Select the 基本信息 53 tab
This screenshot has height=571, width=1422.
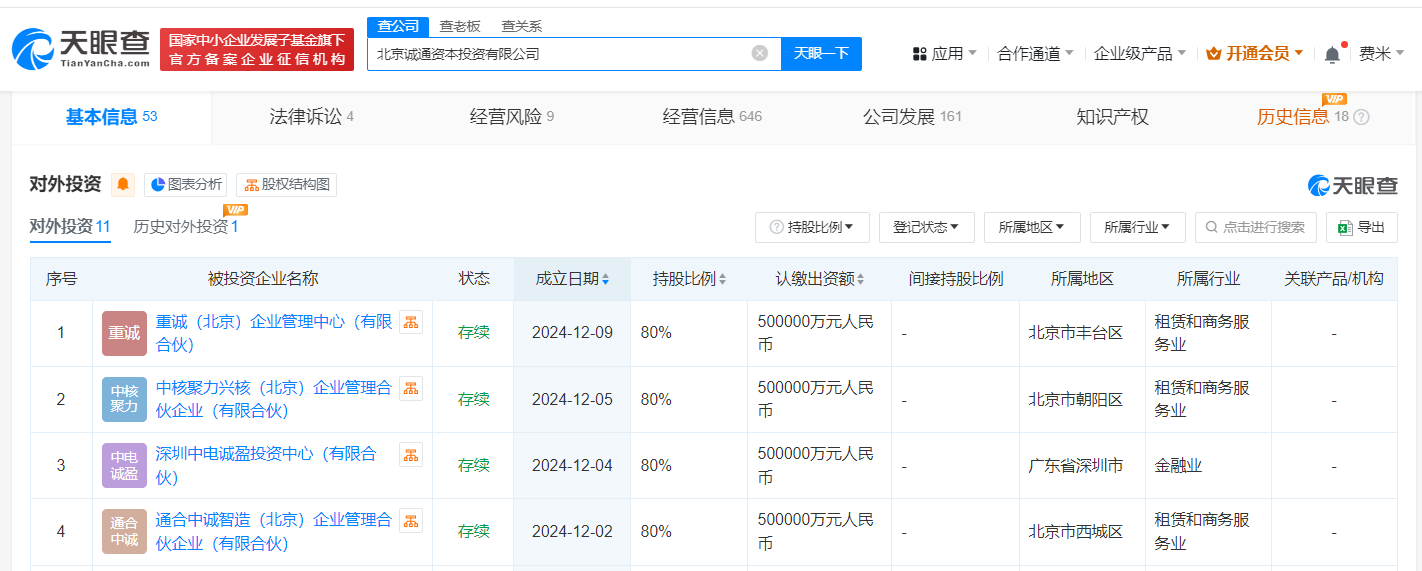pyautogui.click(x=112, y=117)
